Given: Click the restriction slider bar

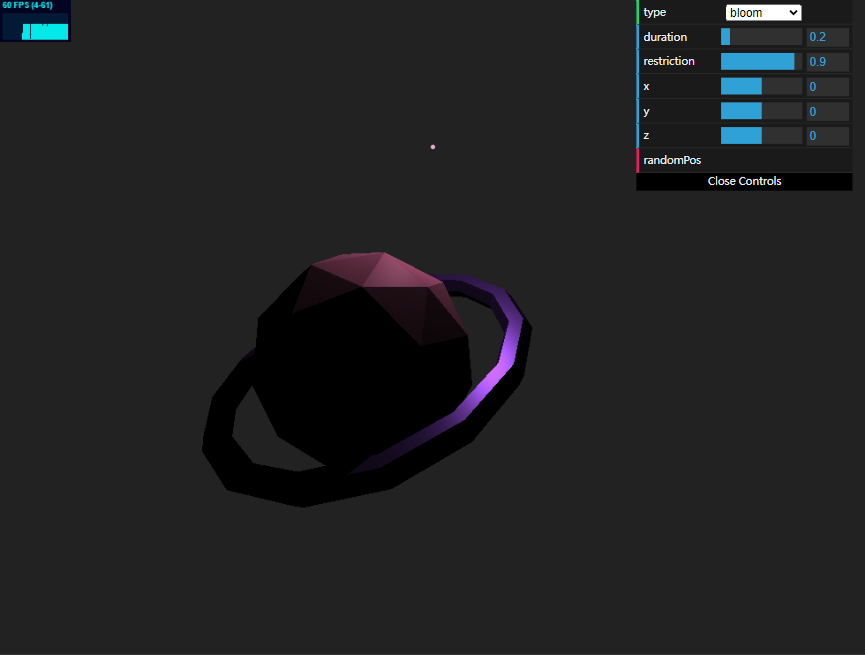Looking at the screenshot, I should click(761, 61).
